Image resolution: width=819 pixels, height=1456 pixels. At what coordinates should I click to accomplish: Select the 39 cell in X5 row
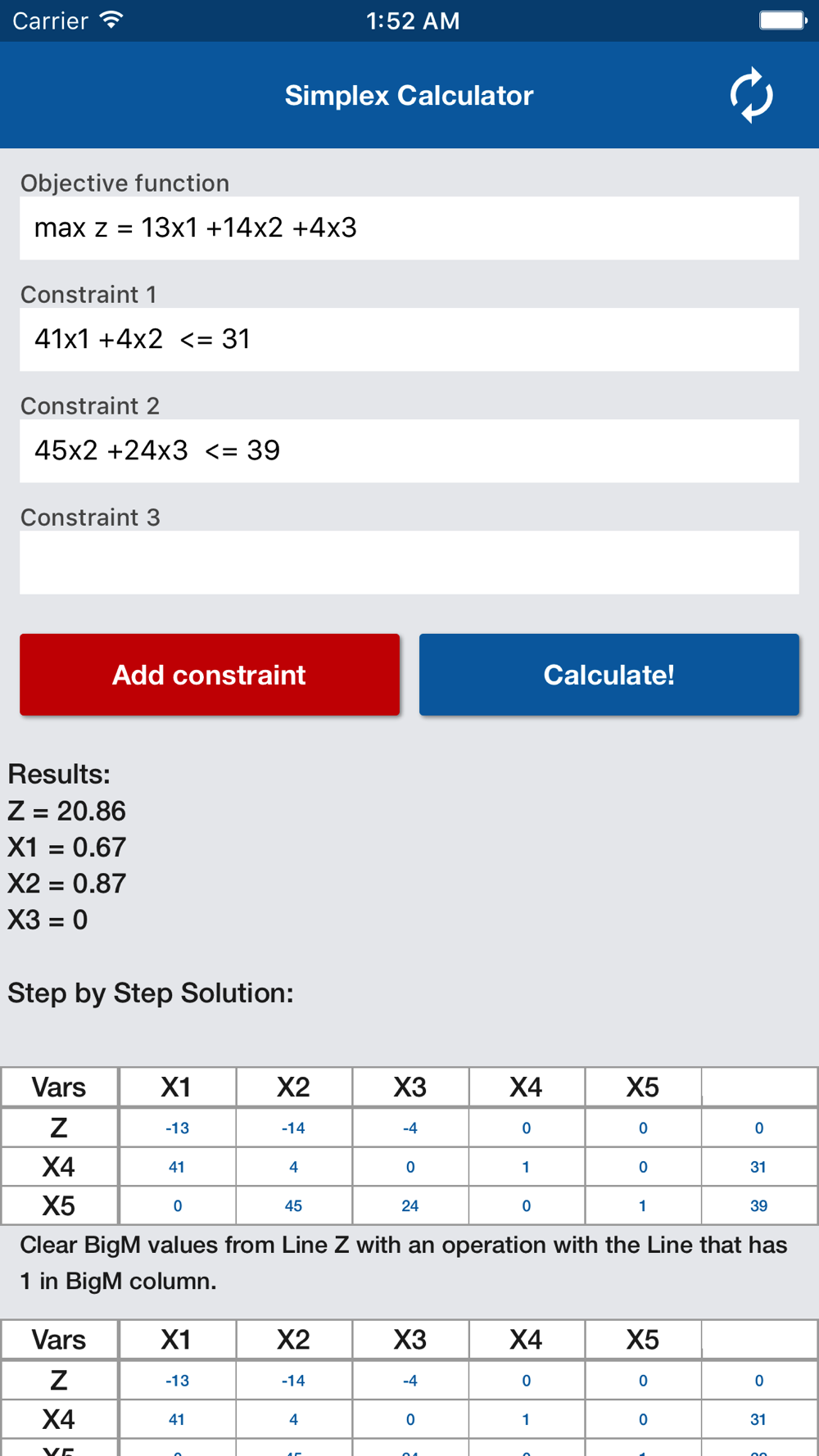(x=758, y=1205)
